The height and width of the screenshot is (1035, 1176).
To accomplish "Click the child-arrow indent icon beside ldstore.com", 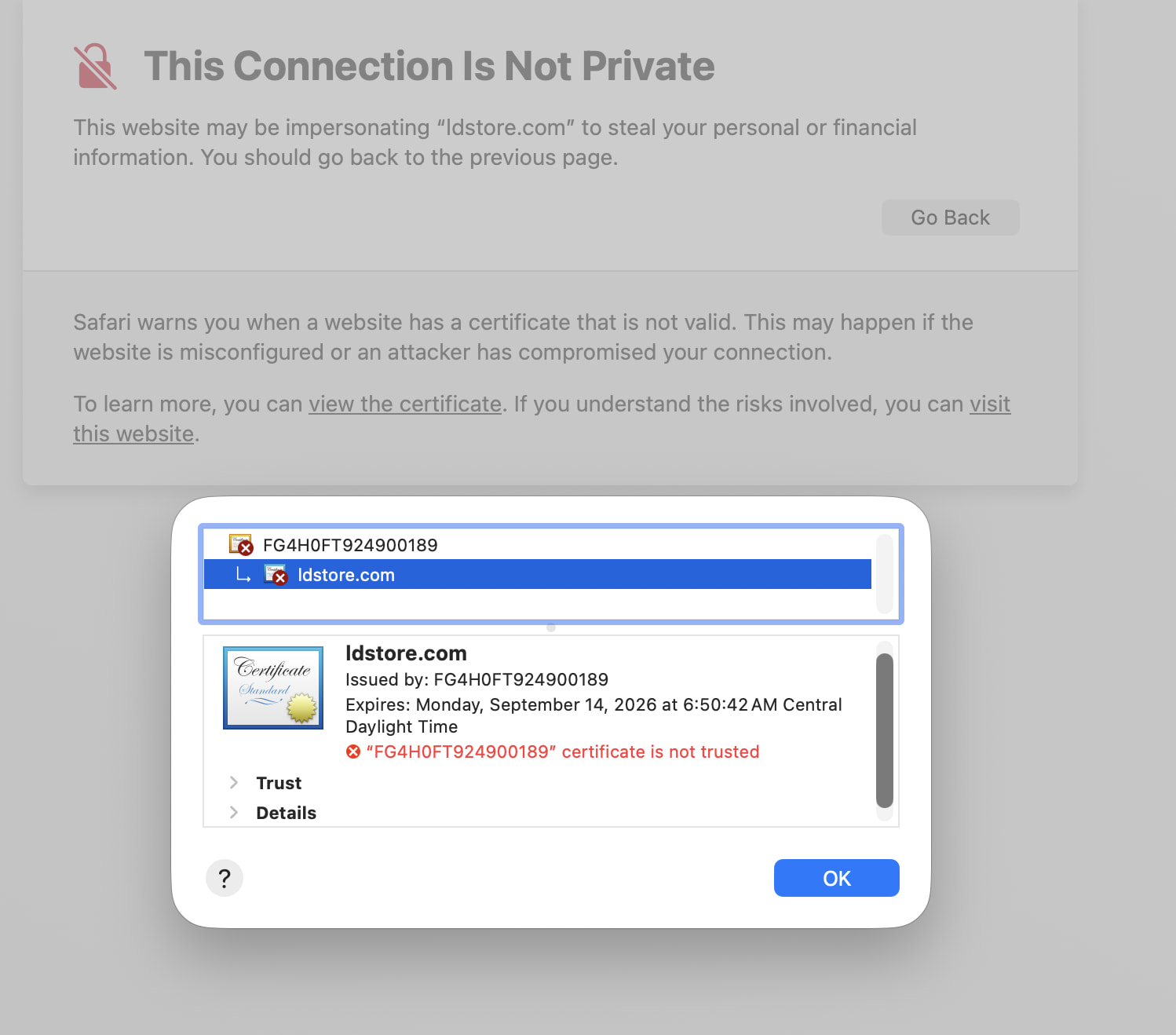I will coord(243,575).
